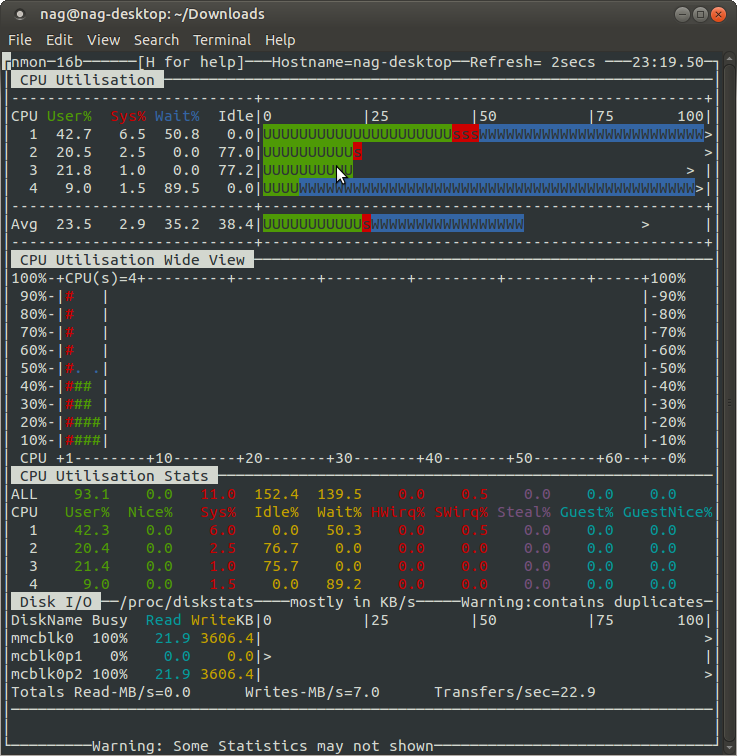Close the terminal window
This screenshot has height=756, width=737.
pyautogui.click(x=718, y=14)
